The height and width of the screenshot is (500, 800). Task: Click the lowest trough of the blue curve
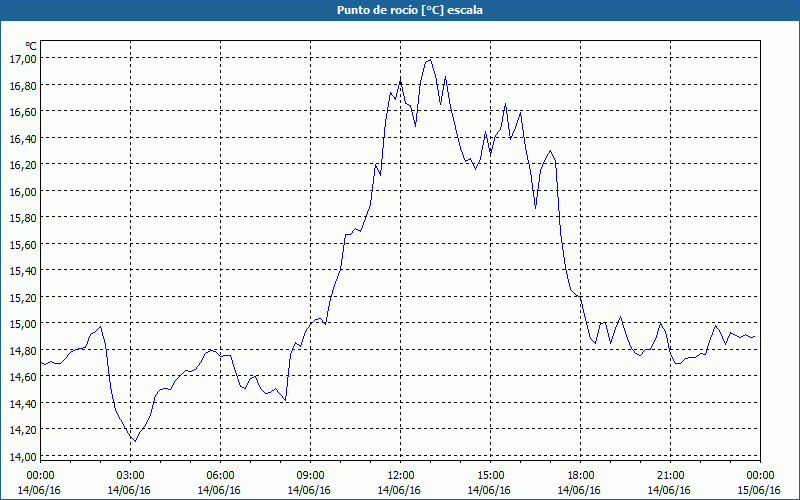pos(135,441)
